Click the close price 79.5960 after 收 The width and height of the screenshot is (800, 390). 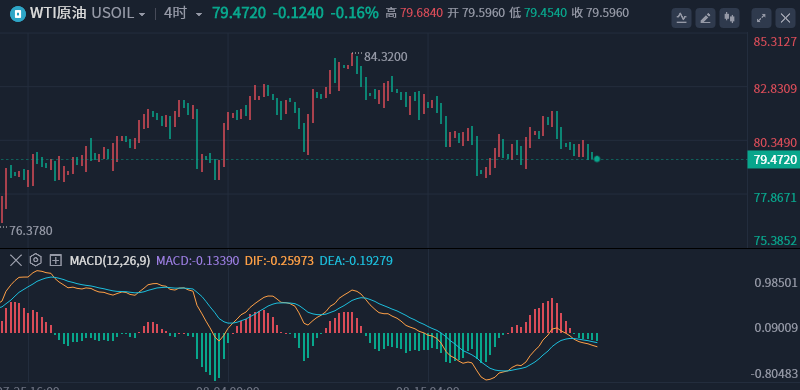[607, 13]
